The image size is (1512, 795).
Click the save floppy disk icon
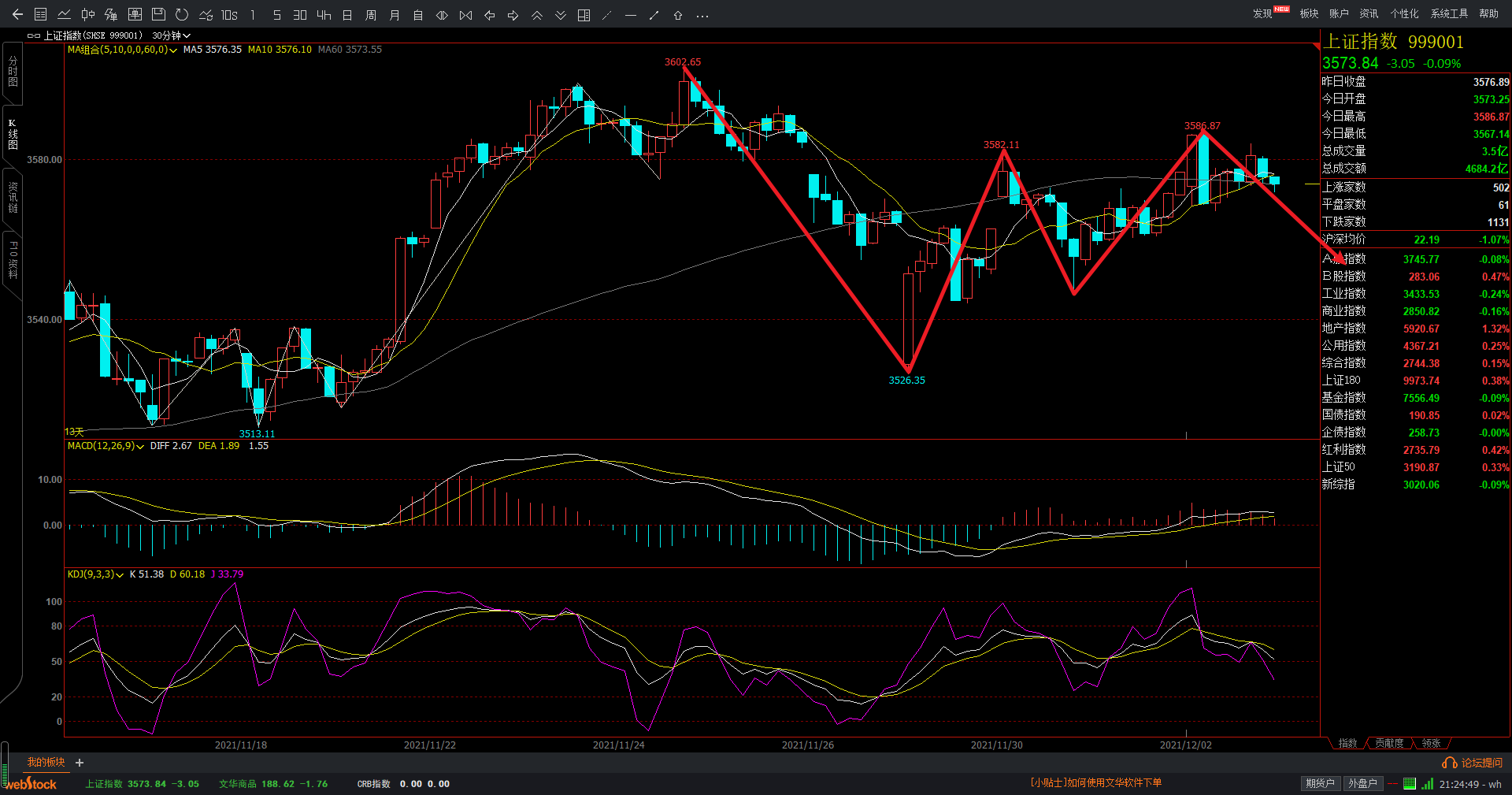click(x=158, y=15)
